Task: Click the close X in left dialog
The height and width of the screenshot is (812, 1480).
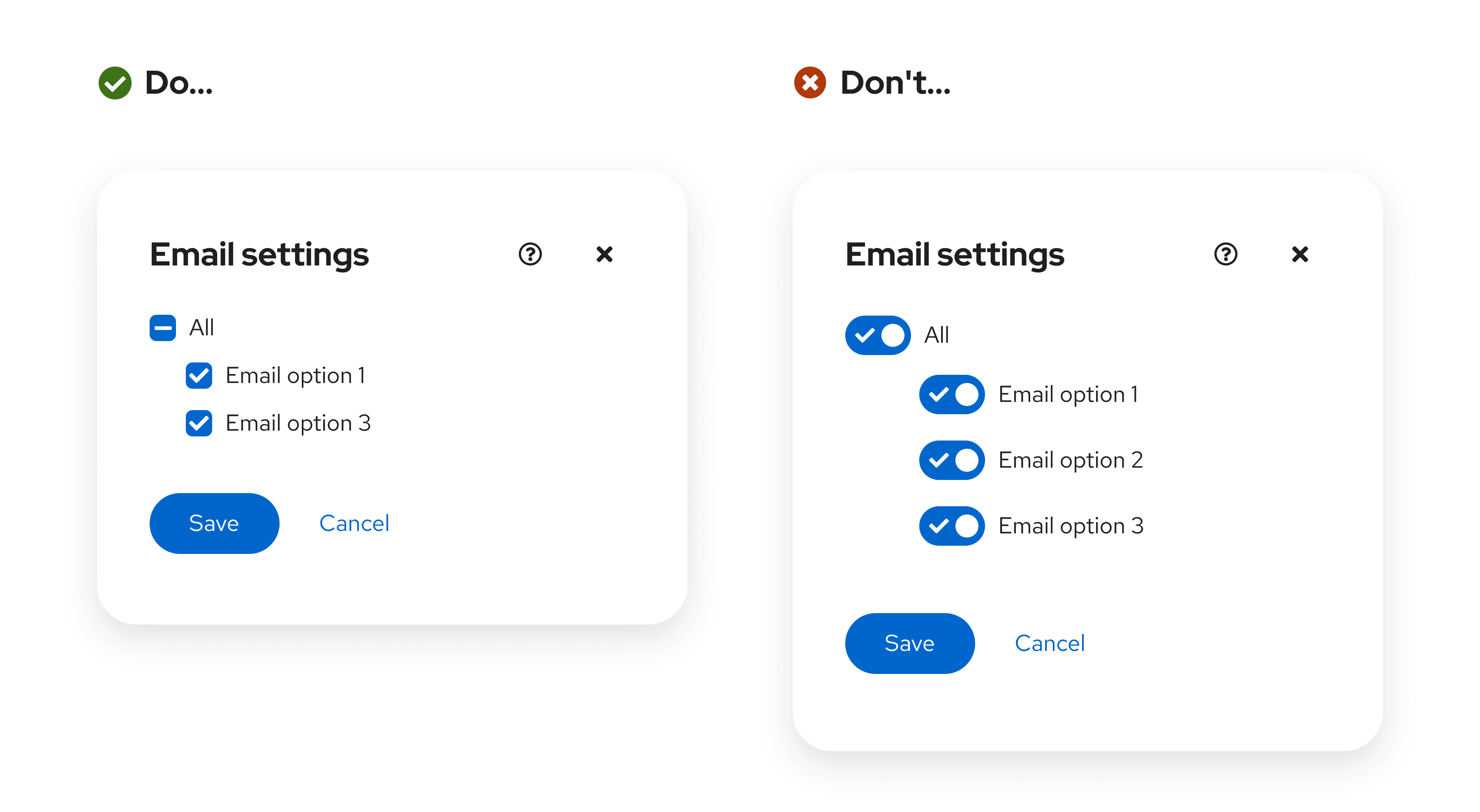Action: tap(604, 254)
